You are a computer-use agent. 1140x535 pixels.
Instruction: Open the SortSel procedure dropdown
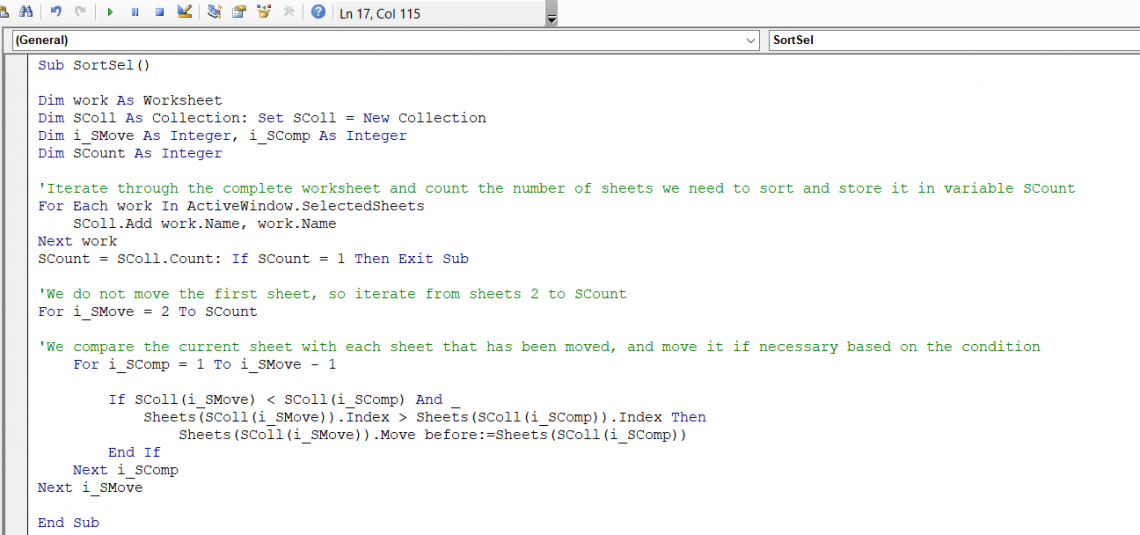[950, 40]
